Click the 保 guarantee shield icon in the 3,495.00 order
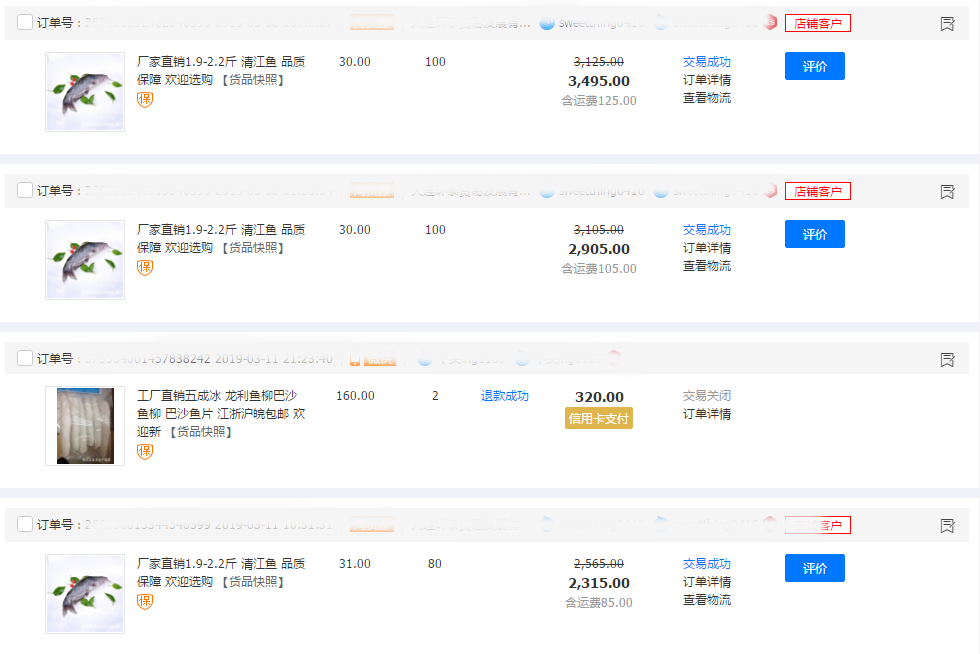This screenshot has width=980, height=654. coord(145,100)
